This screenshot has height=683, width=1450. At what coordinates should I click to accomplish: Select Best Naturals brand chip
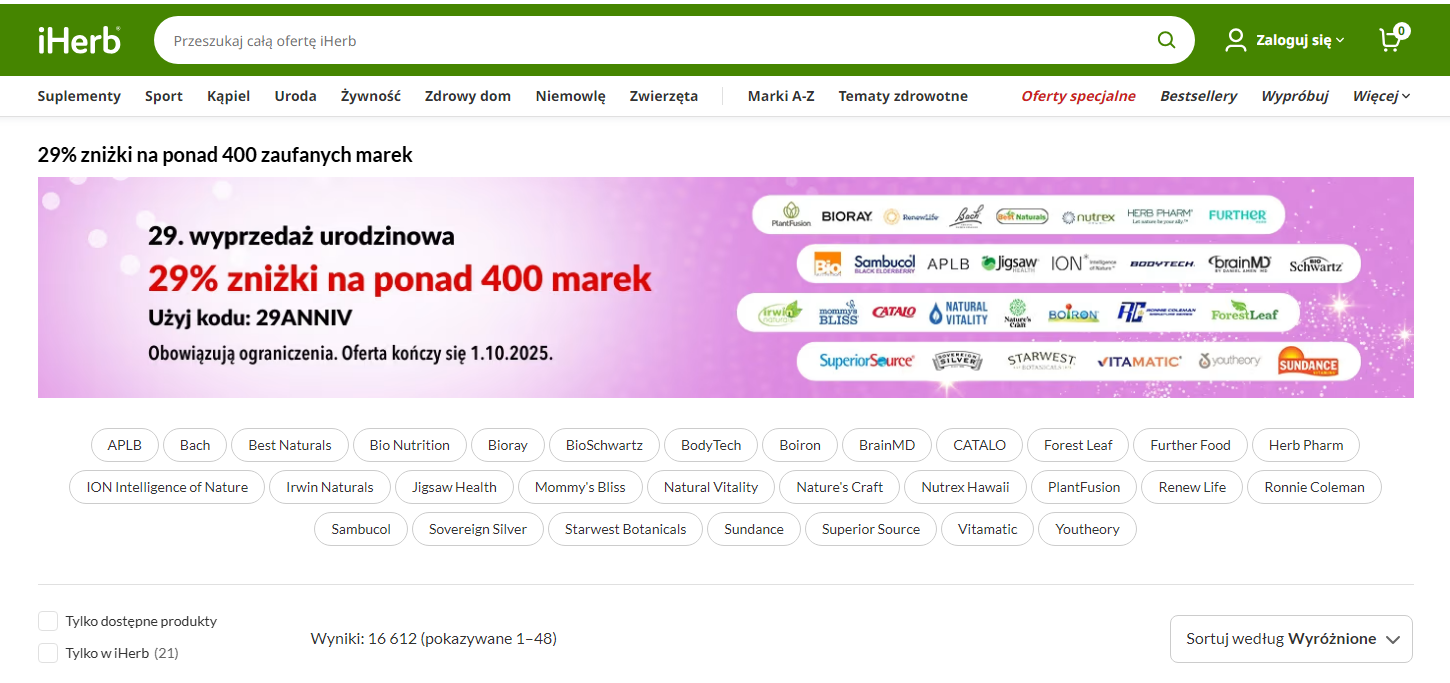point(290,445)
